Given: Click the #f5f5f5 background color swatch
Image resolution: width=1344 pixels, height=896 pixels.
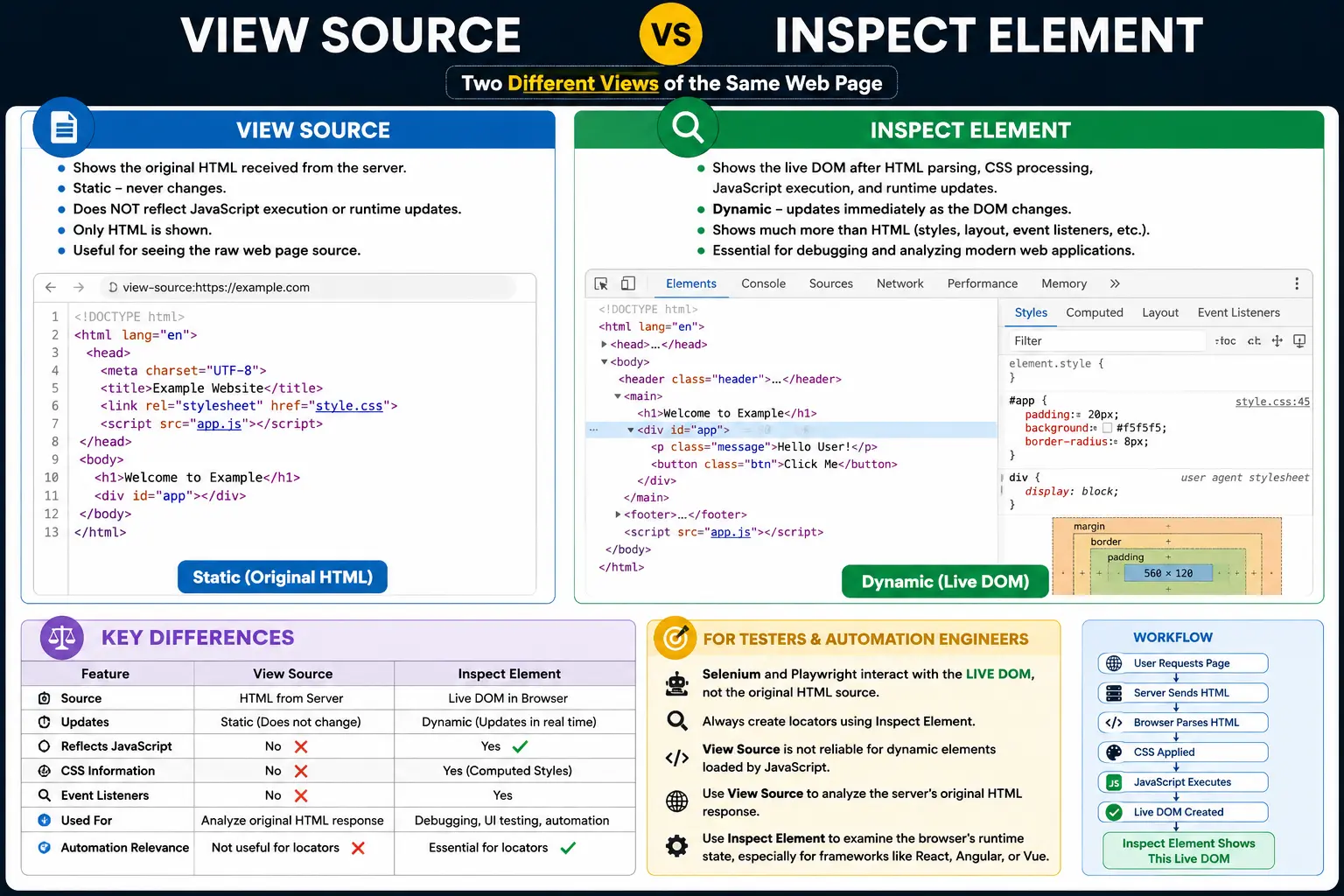Looking at the screenshot, I should (x=1107, y=428).
